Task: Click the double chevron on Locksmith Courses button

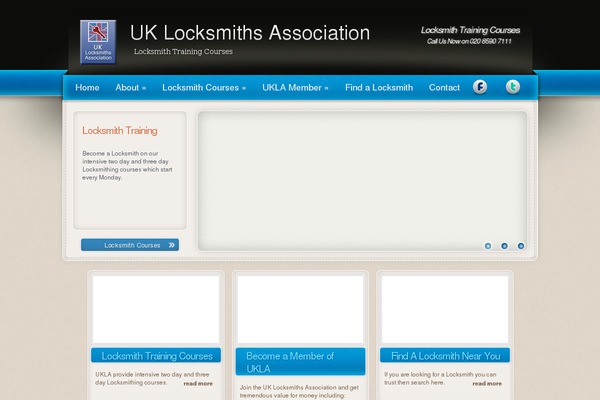Action: [x=171, y=245]
